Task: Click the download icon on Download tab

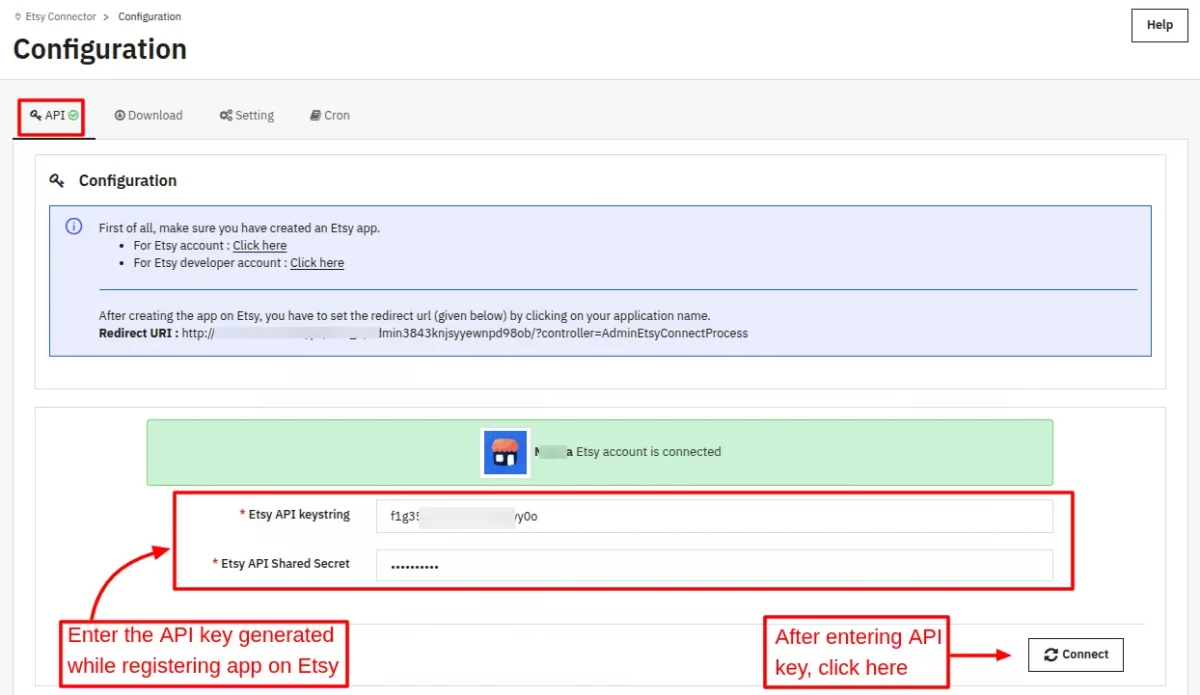Action: coord(120,116)
